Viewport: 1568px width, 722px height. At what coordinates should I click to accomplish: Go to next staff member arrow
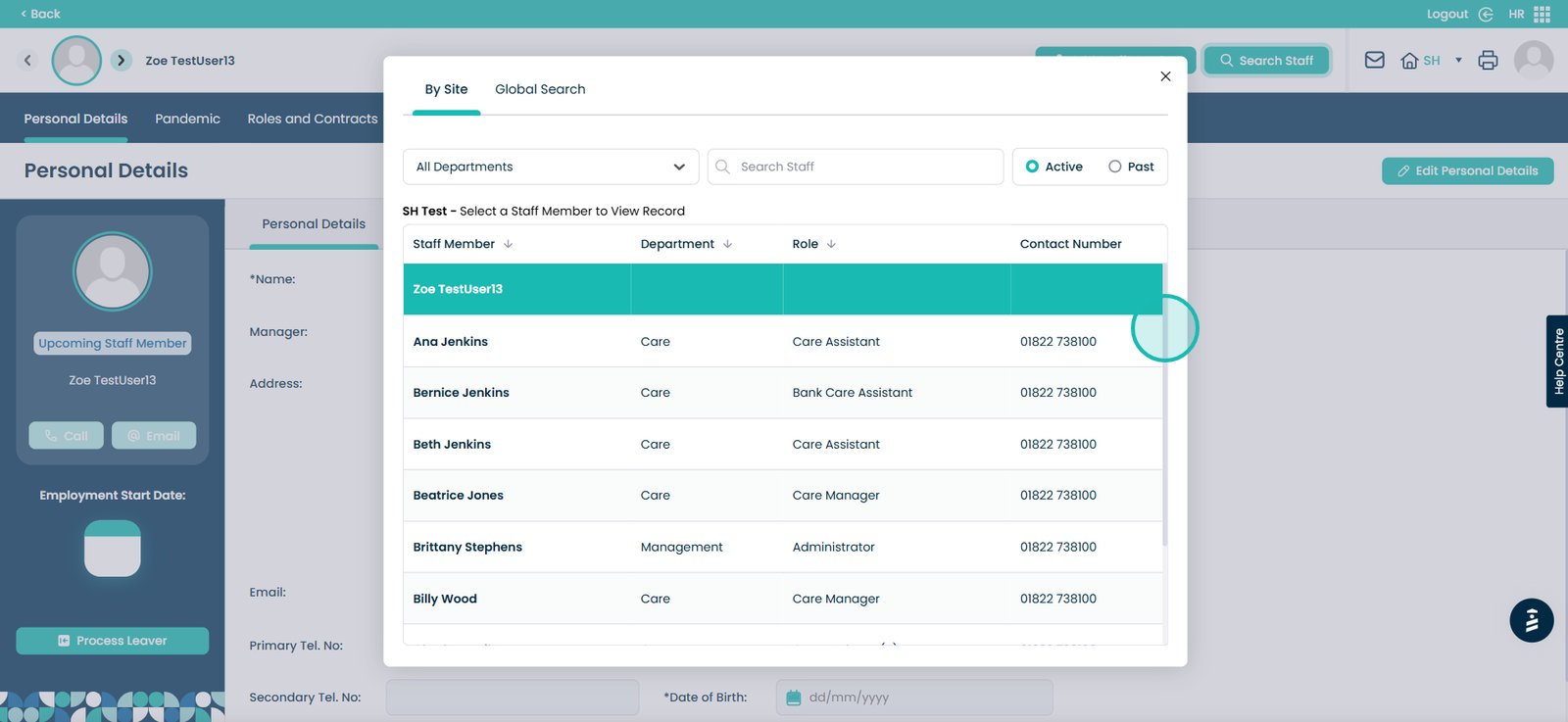click(x=121, y=60)
